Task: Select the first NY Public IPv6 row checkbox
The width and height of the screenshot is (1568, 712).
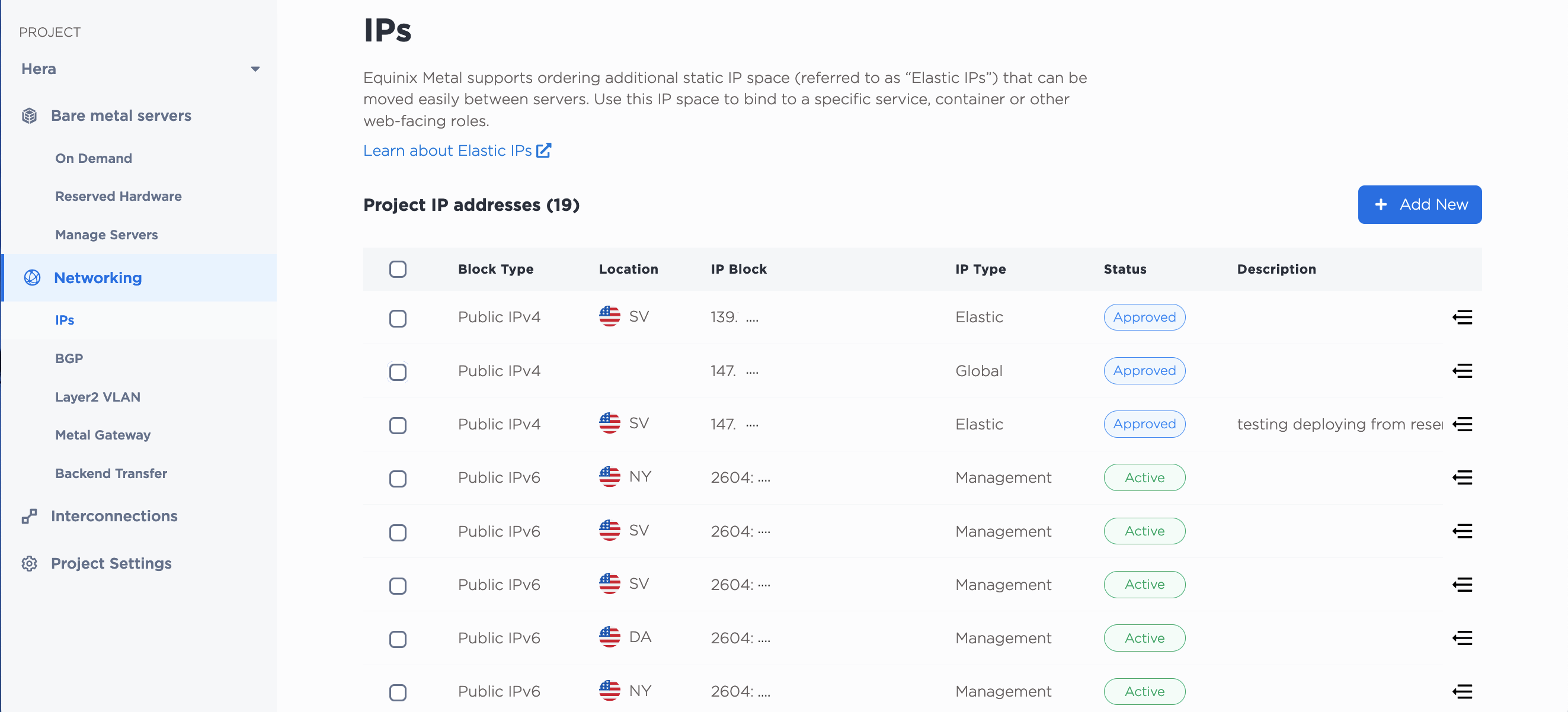Action: pos(398,479)
